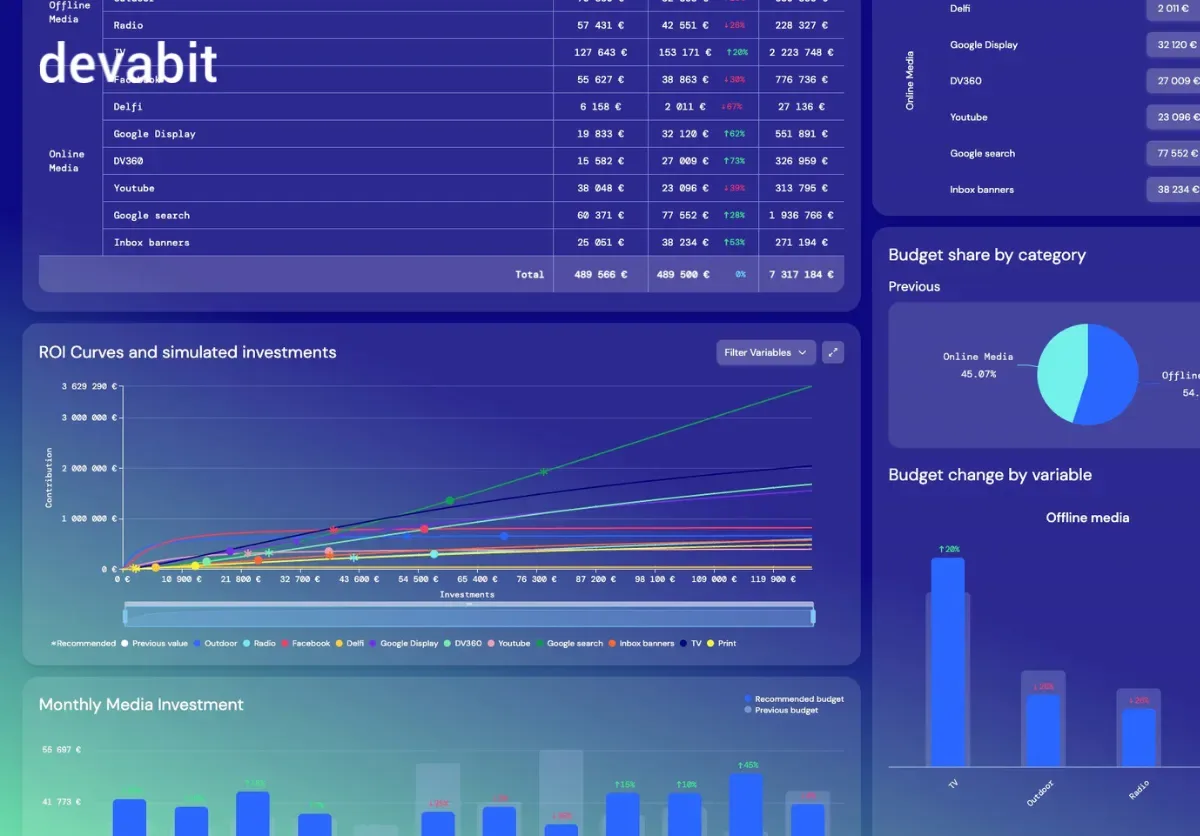Click 'Online Media 45.07%' pie chart label
This screenshot has height=836, width=1200.
978,365
